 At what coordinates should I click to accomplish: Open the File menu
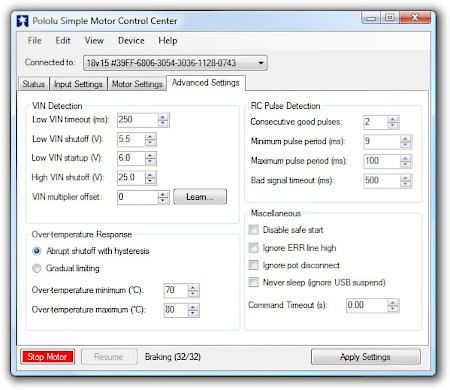[35, 41]
